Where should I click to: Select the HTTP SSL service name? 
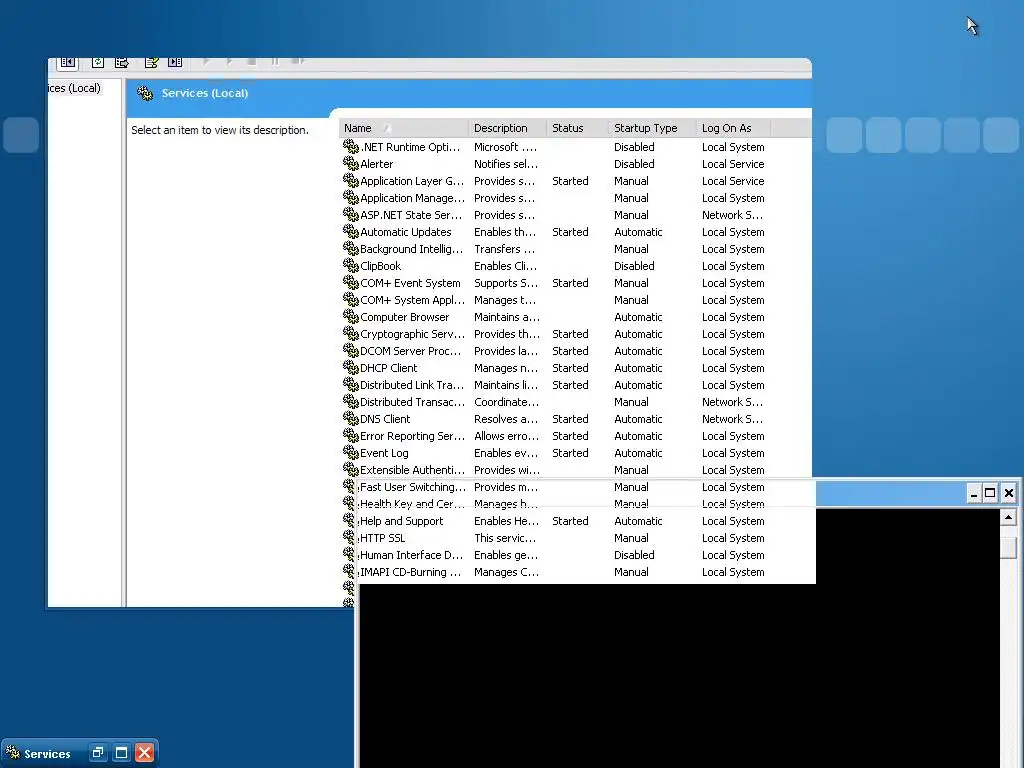tap(383, 537)
